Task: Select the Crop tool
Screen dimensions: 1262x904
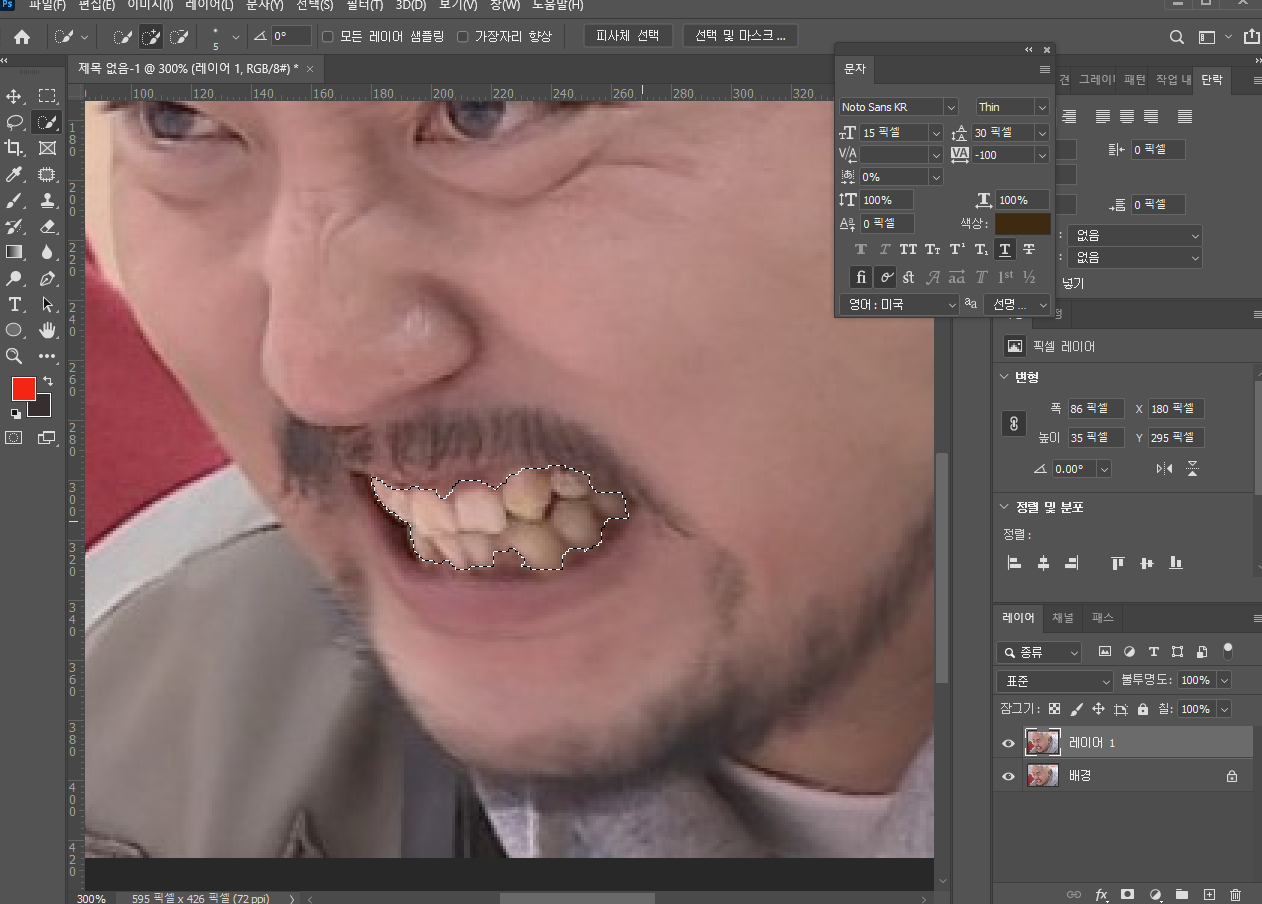Action: tap(14, 148)
